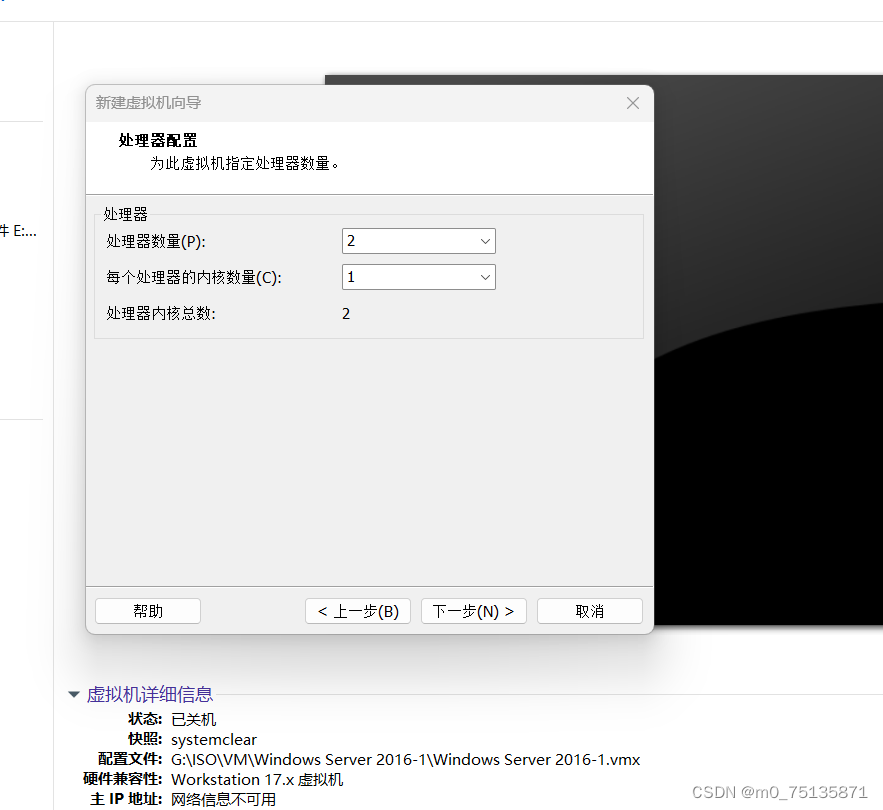Click the Workstation 17.x 虚拟机 compatibility text

tap(257, 779)
